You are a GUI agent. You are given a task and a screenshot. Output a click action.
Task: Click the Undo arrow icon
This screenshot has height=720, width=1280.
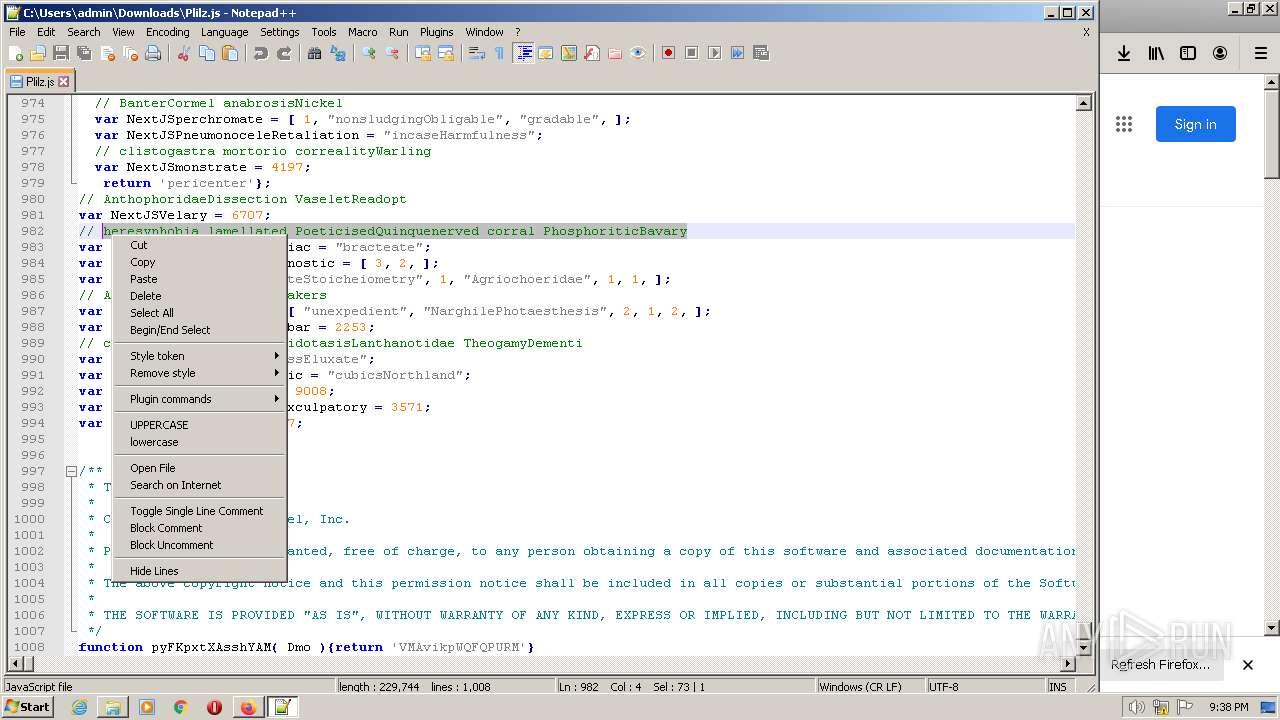(261, 53)
